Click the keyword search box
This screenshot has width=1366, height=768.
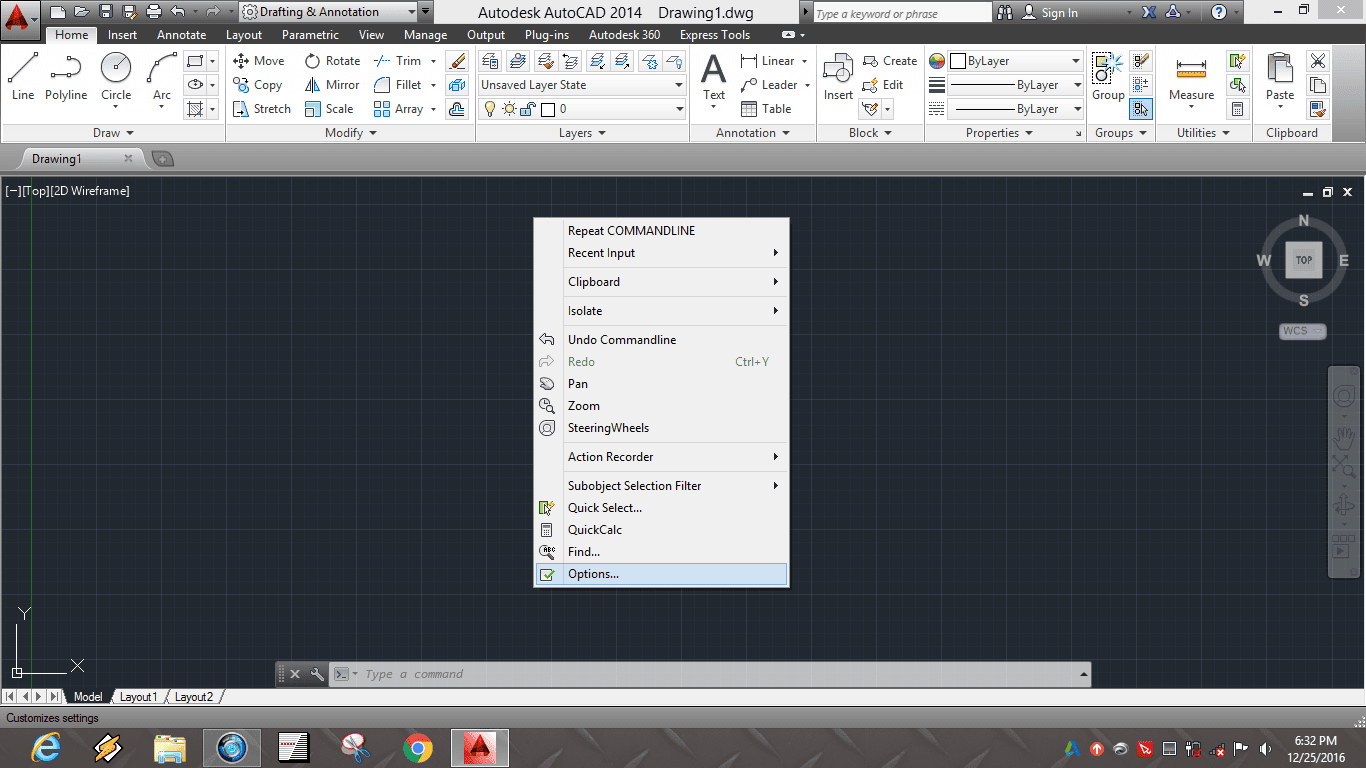(x=901, y=13)
